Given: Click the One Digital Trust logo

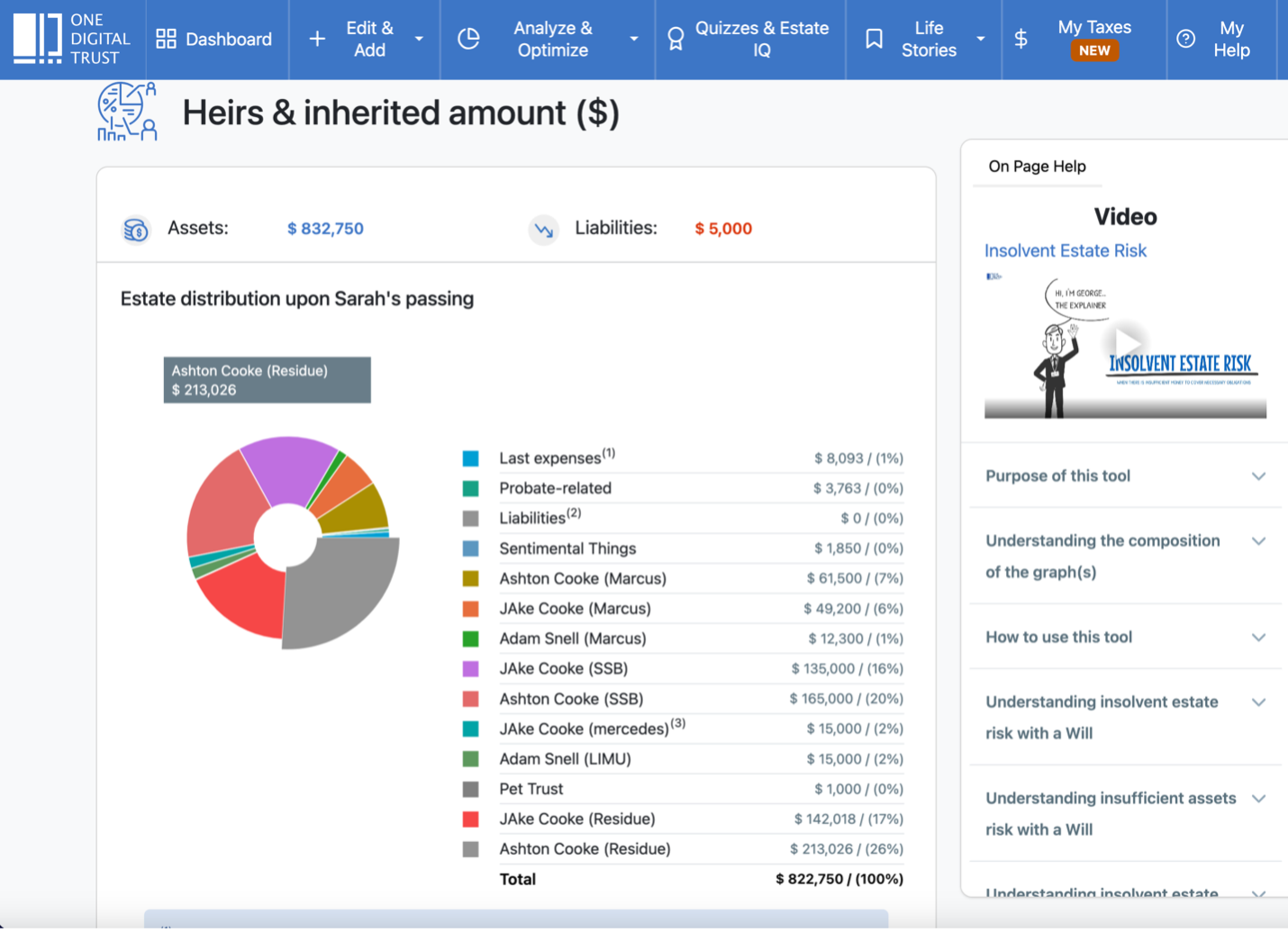Looking at the screenshot, I should 71,39.
